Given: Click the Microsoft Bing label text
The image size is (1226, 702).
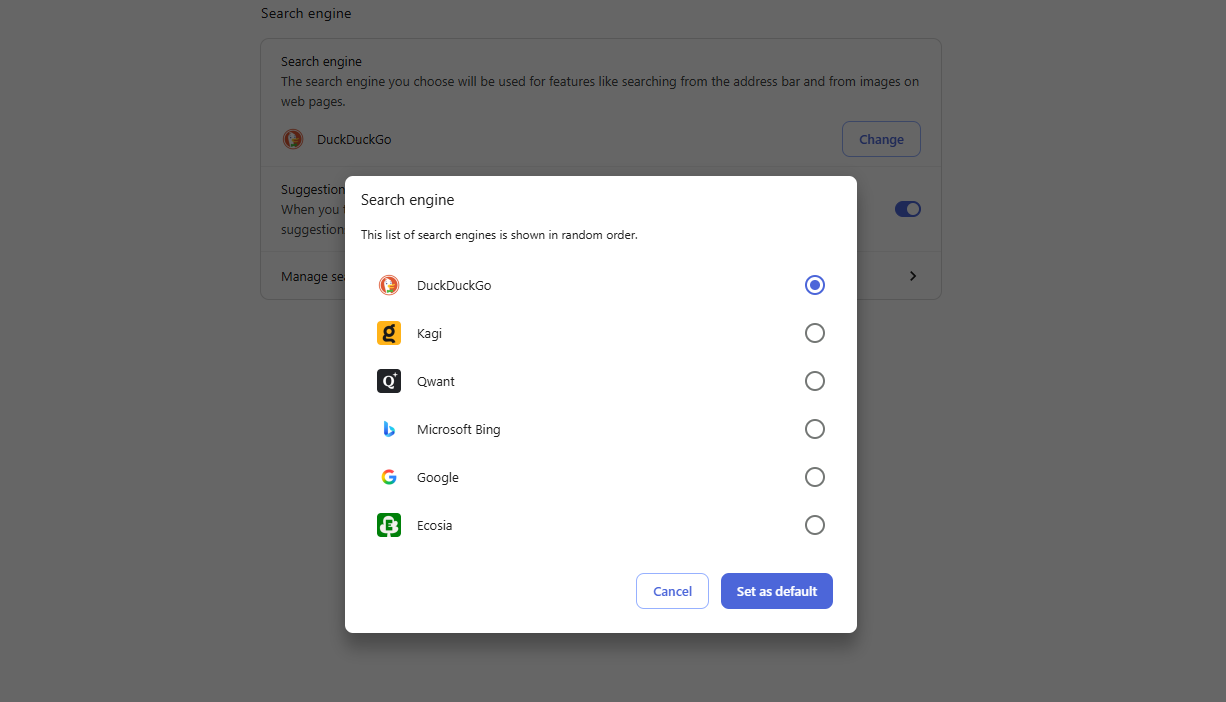Looking at the screenshot, I should [x=458, y=429].
